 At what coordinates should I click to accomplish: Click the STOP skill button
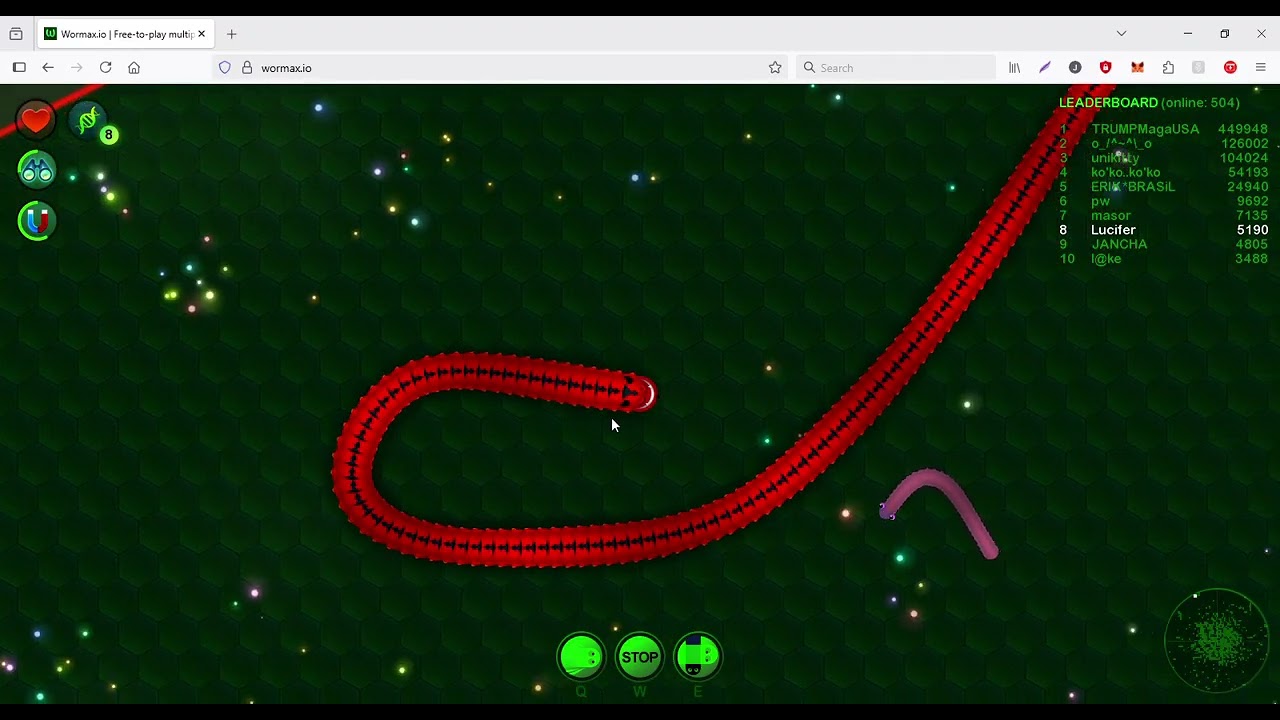640,657
